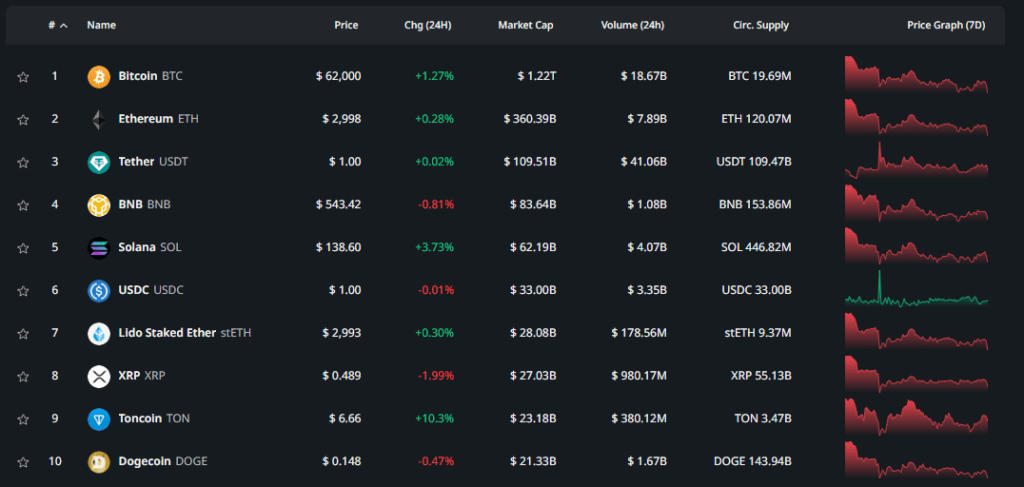Mark Dogecoin as favorite with star
The height and width of the screenshot is (487, 1024).
tap(22, 462)
